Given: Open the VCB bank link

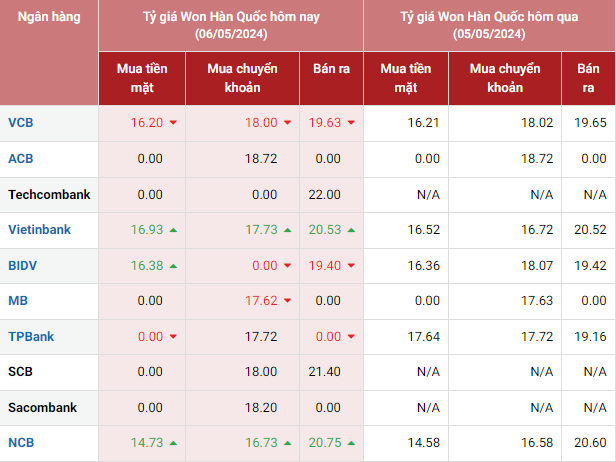Looking at the screenshot, I should (20, 123).
